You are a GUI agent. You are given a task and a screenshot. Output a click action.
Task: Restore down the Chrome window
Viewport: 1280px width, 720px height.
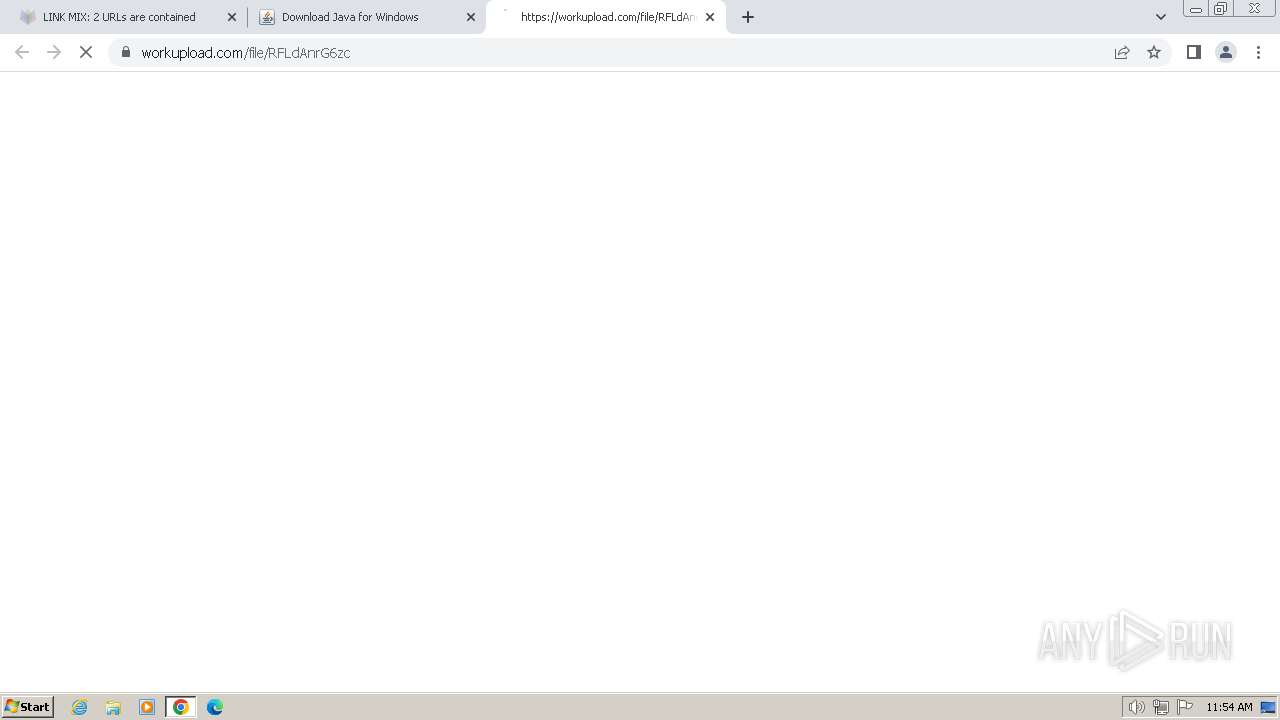point(1221,9)
